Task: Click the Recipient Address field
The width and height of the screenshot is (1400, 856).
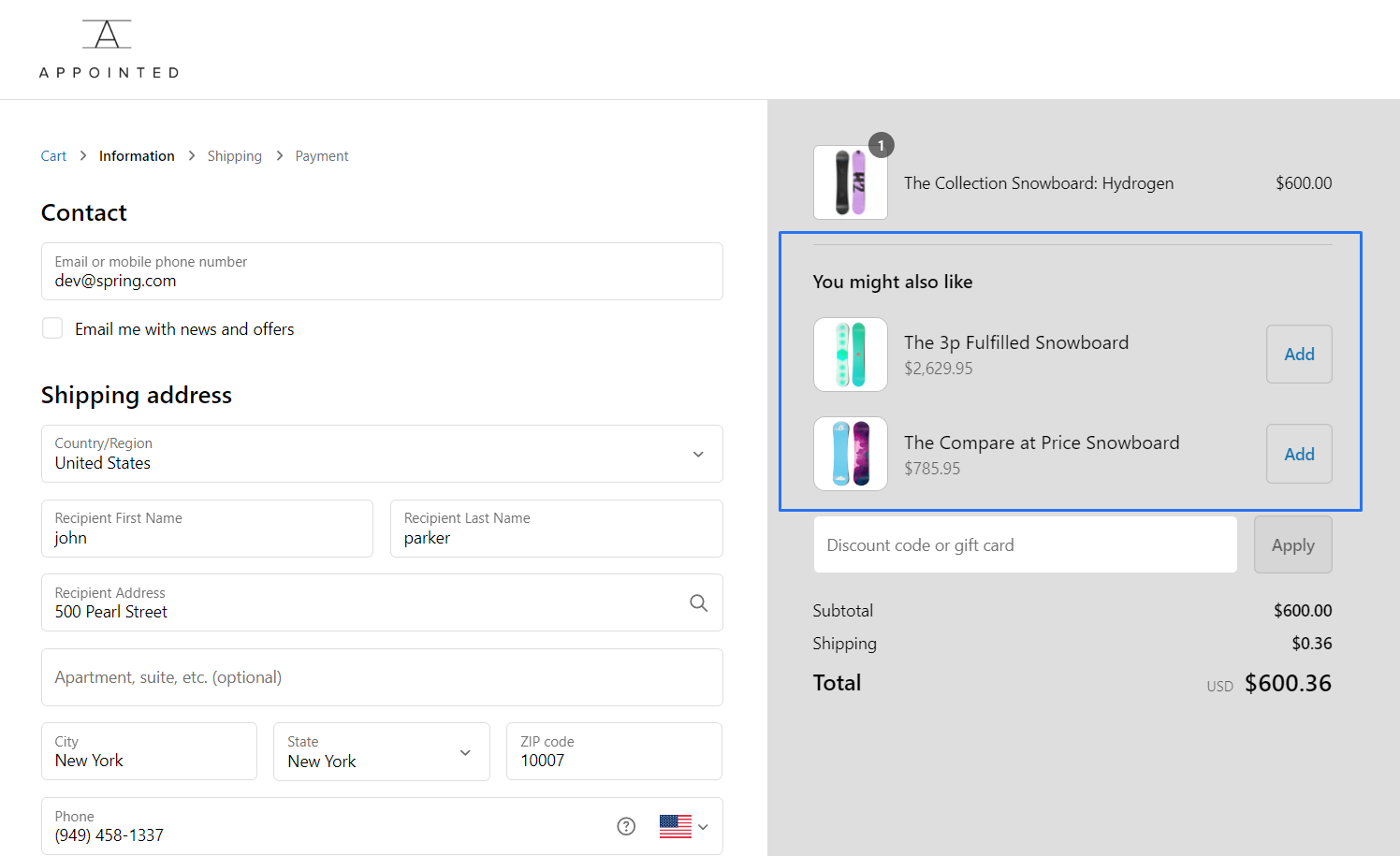Action: 382,602
